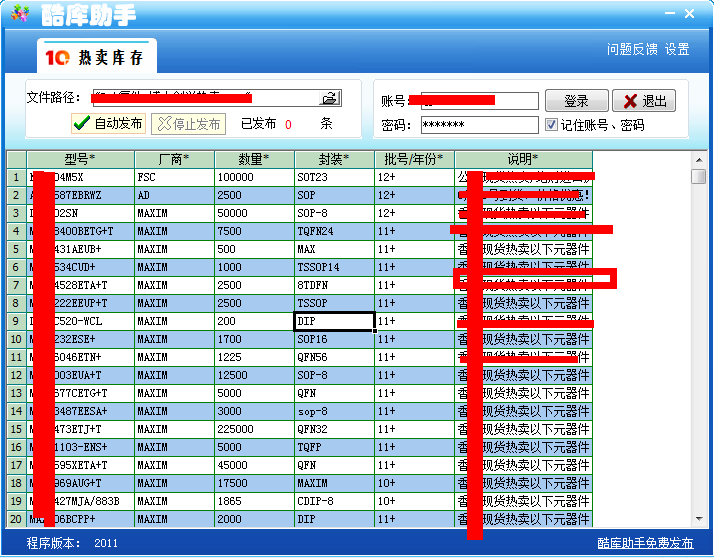Select the TQFP package cell
The height and width of the screenshot is (558, 714).
click(x=334, y=447)
